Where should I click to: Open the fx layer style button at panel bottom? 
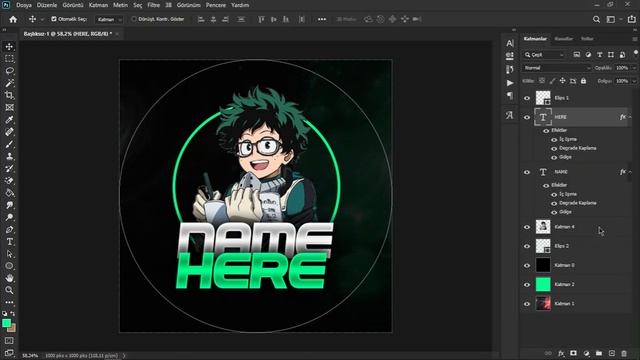coord(561,353)
